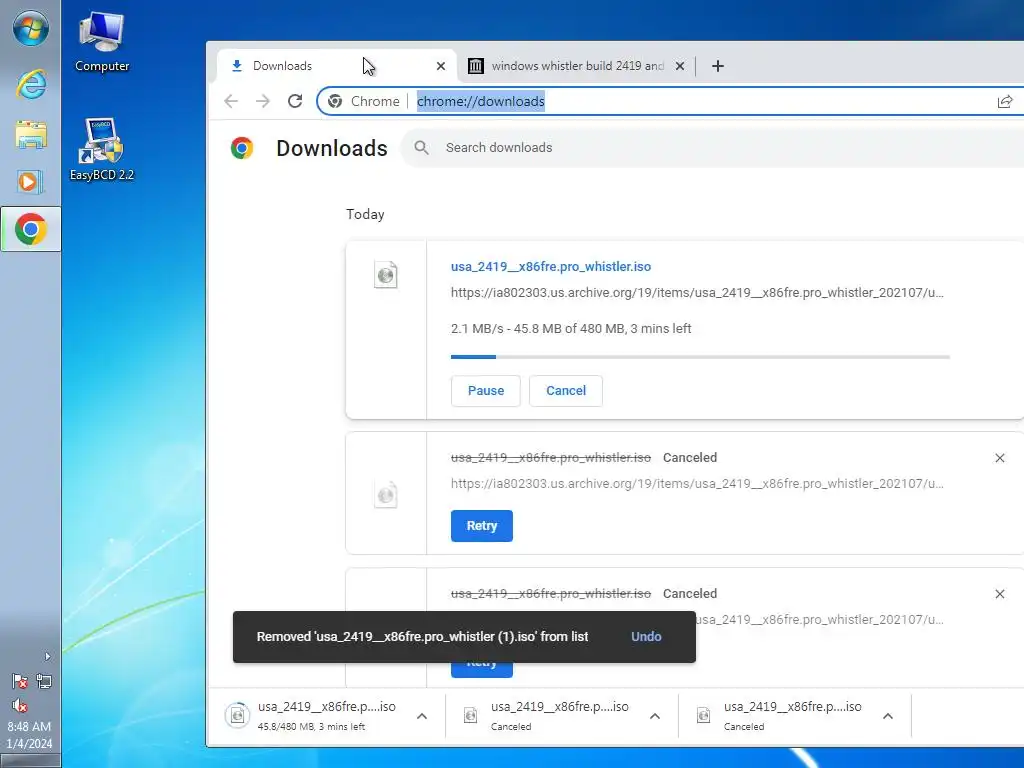1024x768 pixels.
Task: Select the EasyBCD 2.2 desktop shortcut
Action: [x=102, y=150]
